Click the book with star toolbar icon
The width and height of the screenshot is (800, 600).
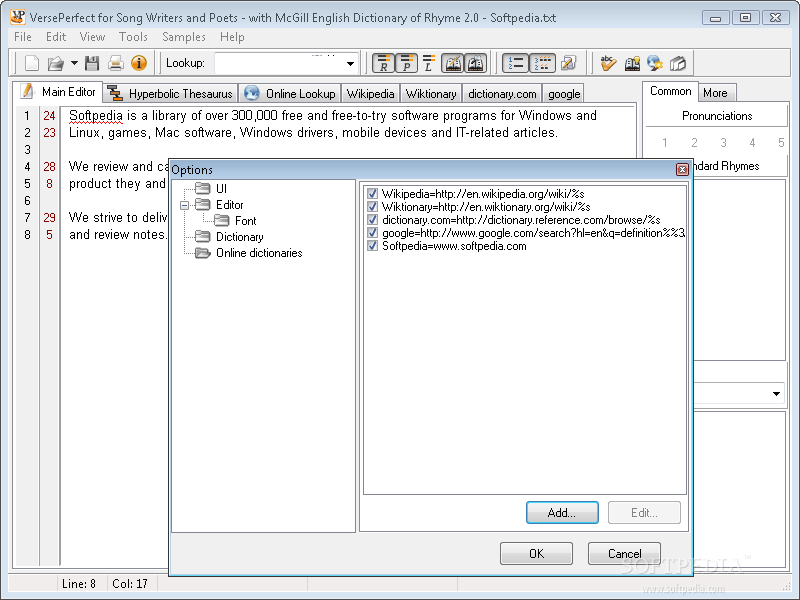632,63
